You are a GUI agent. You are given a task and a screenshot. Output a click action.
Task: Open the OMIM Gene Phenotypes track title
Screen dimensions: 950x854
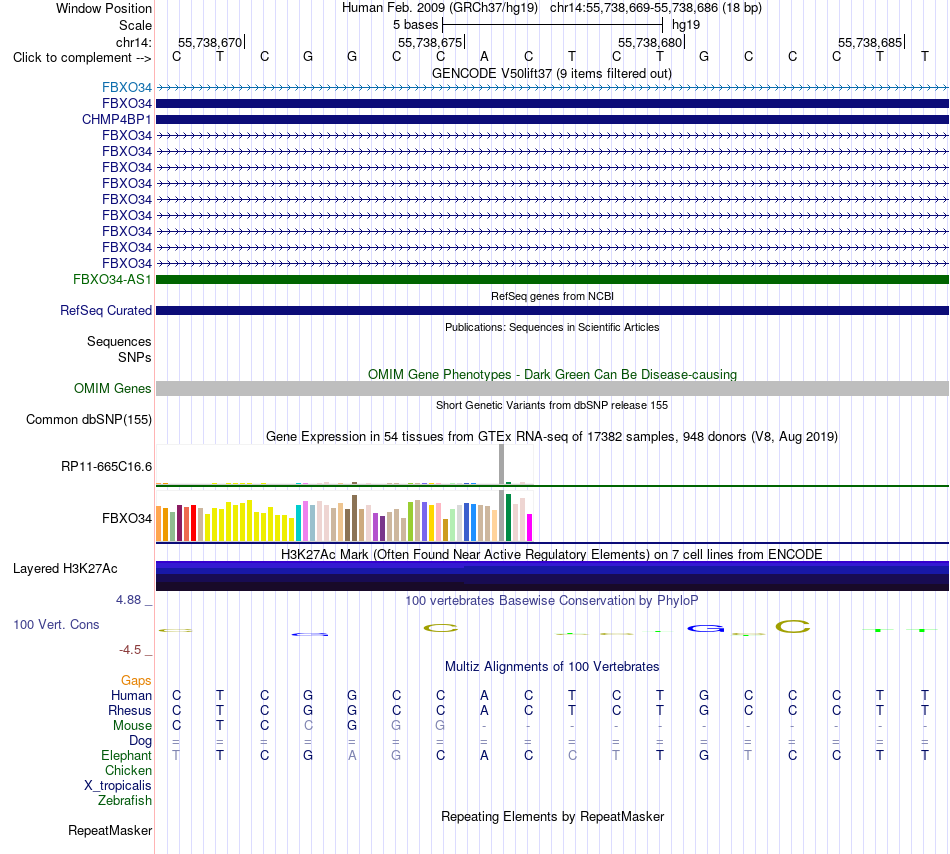point(552,374)
